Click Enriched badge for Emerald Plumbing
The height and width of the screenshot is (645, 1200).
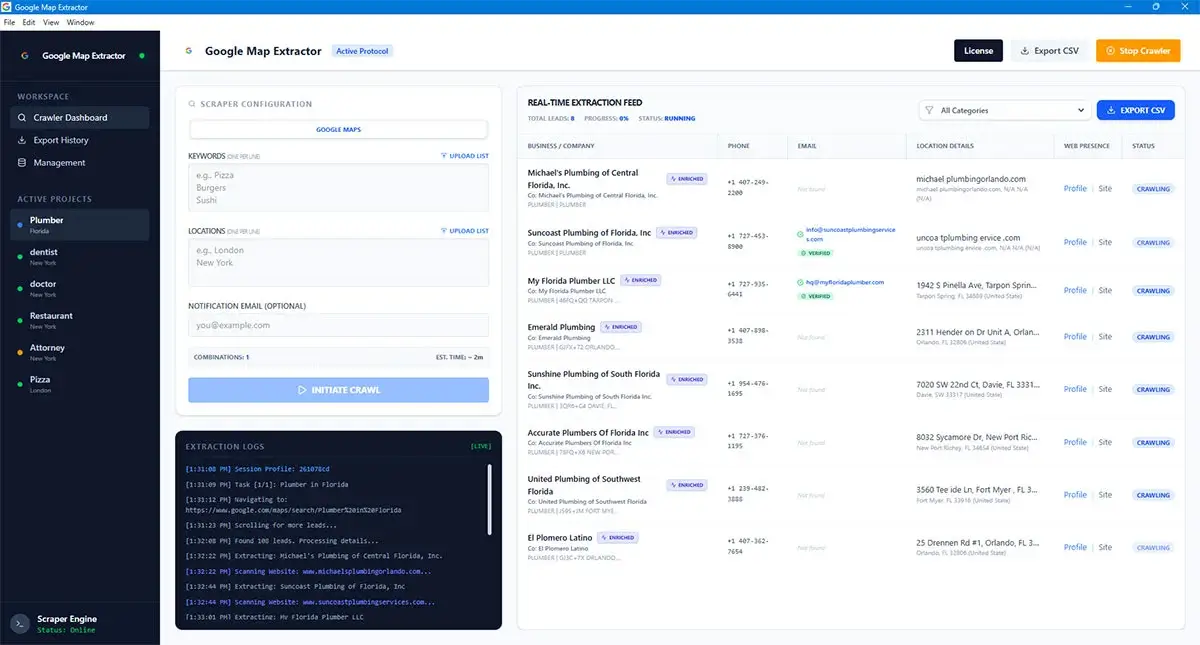pyautogui.click(x=621, y=327)
